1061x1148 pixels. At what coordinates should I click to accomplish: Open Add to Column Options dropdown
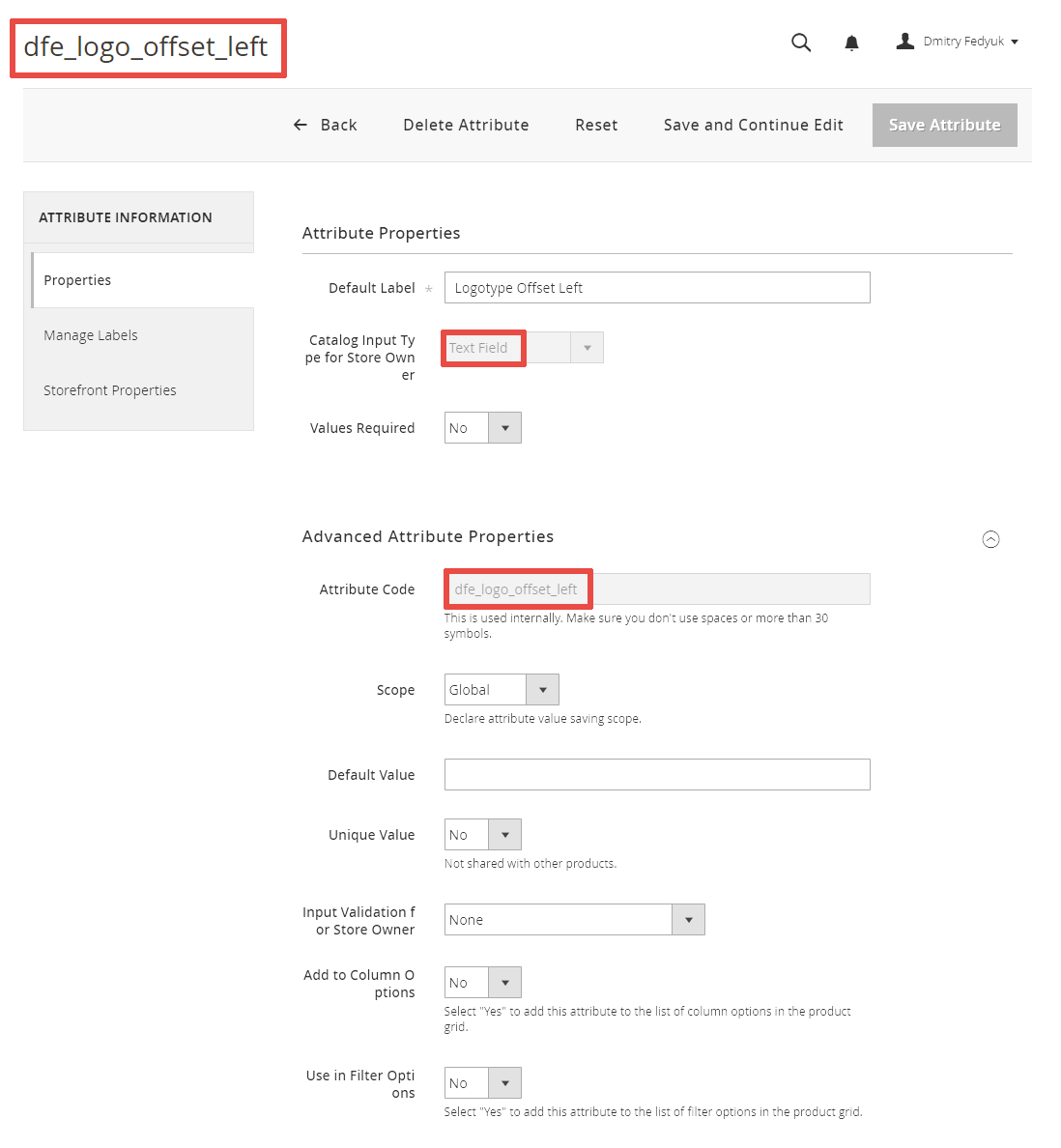482,983
